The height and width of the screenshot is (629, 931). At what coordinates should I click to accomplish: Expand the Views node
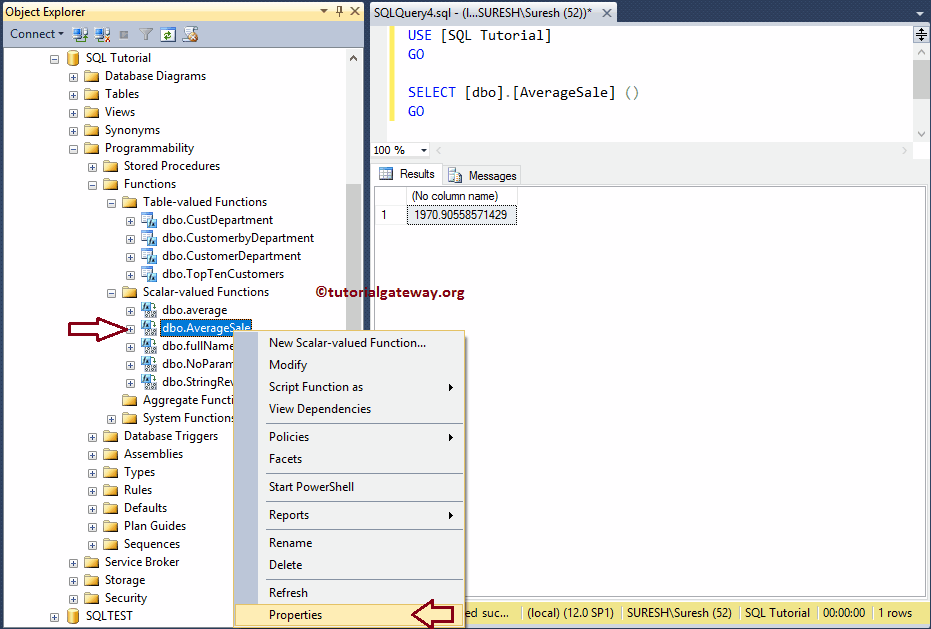pyautogui.click(x=73, y=113)
